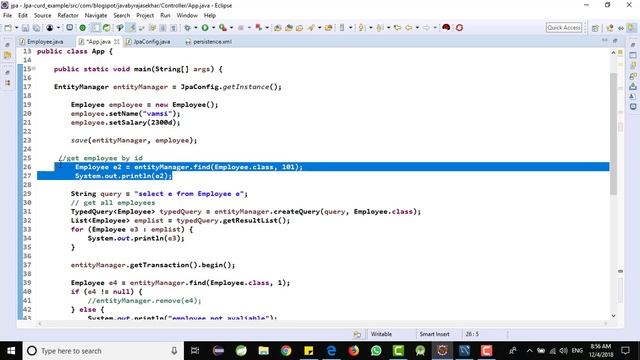Open Firefox from the taskbar

353,351
